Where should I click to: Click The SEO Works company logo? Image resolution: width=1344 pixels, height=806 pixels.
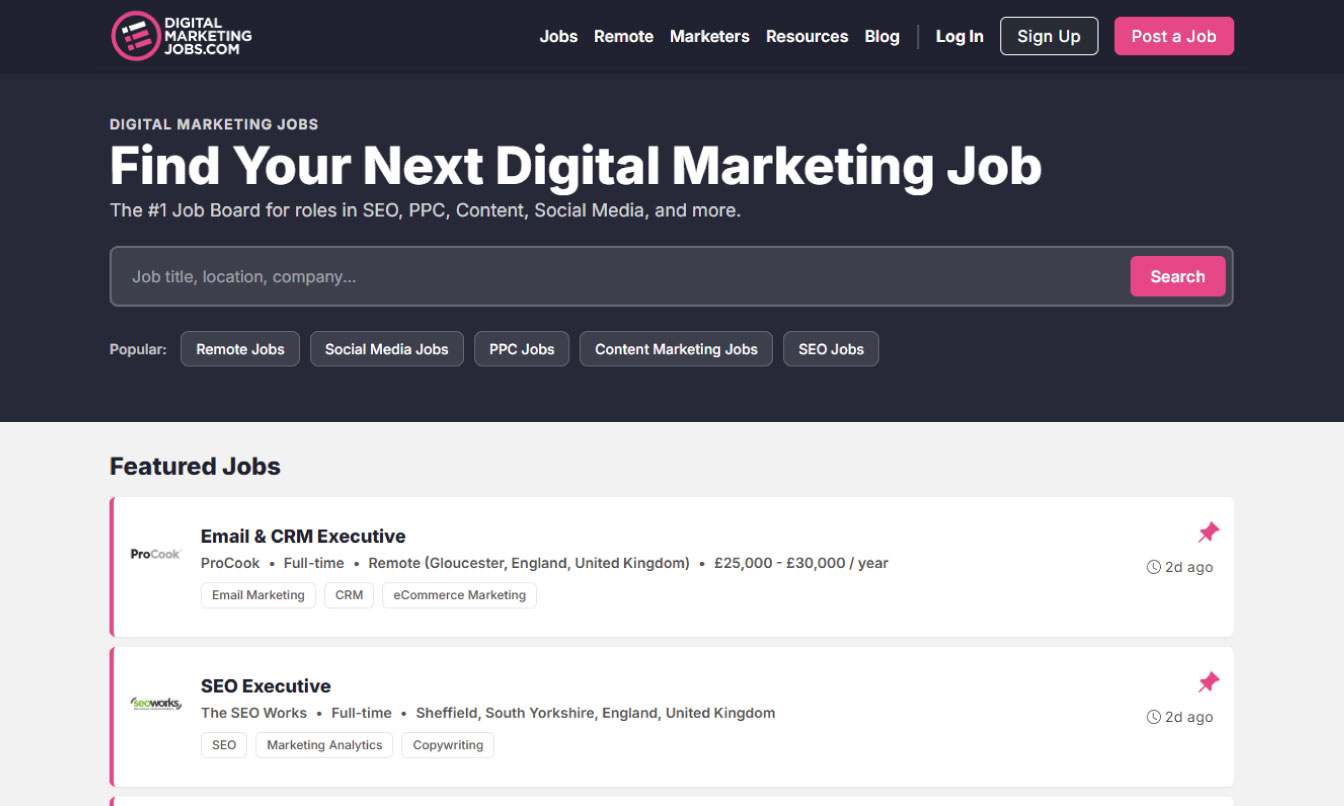pyautogui.click(x=155, y=703)
